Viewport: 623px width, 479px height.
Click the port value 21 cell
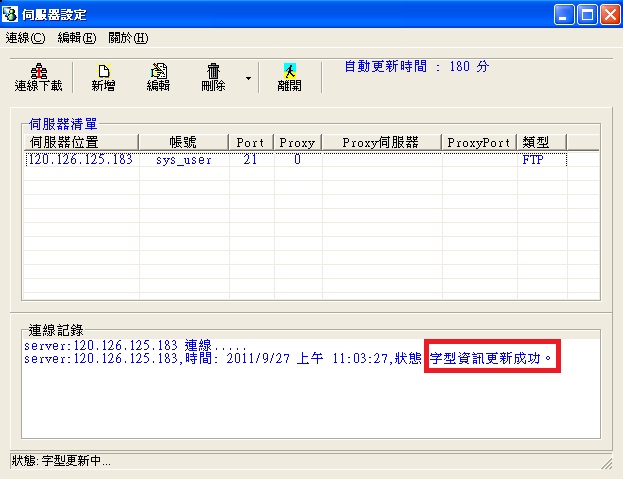pos(250,160)
